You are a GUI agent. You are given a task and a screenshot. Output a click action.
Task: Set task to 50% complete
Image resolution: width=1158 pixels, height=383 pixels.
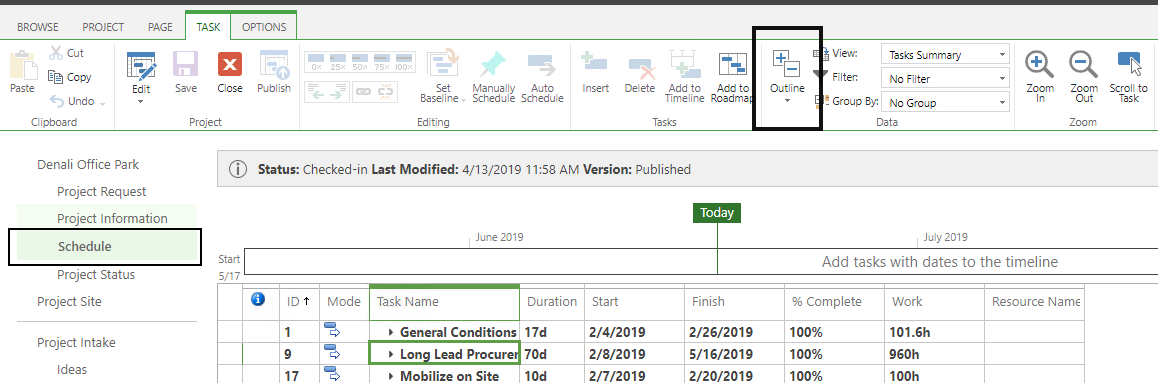click(360, 62)
